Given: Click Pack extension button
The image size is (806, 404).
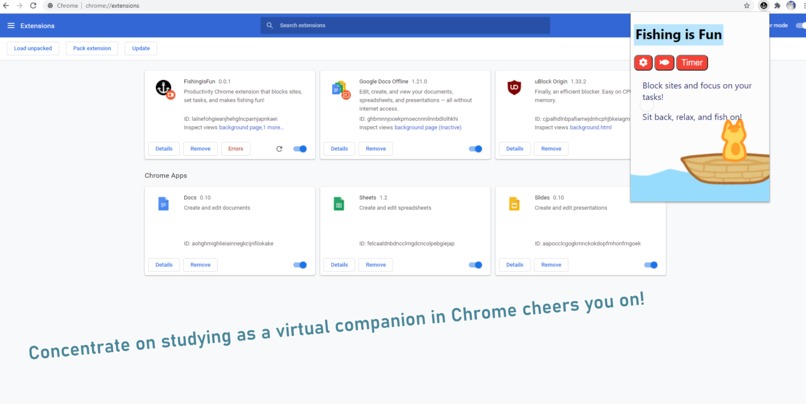Looking at the screenshot, I should [x=92, y=48].
